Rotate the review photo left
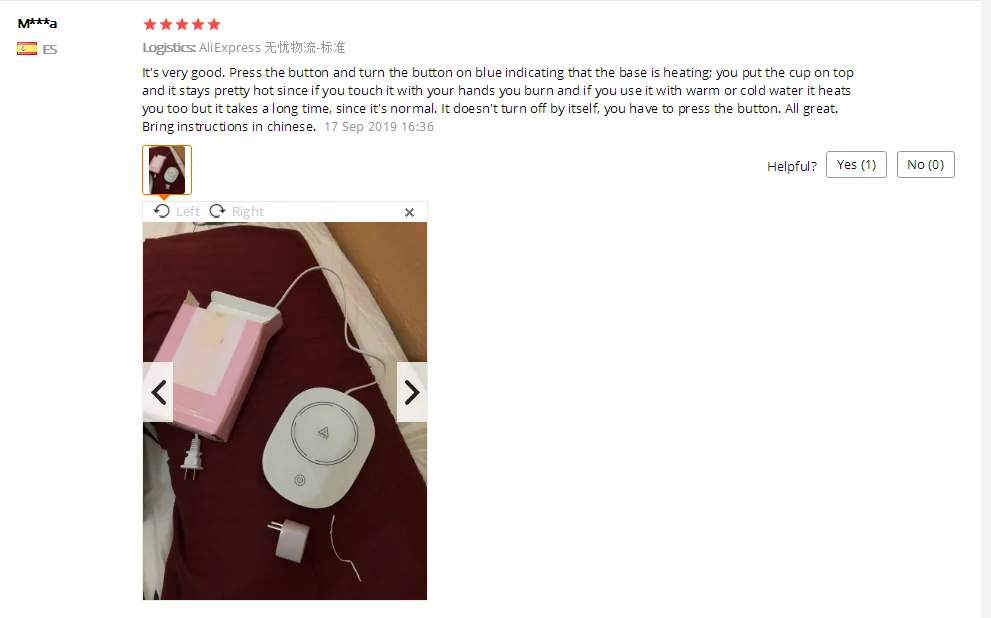Viewport: 991px width, 618px height. (162, 211)
